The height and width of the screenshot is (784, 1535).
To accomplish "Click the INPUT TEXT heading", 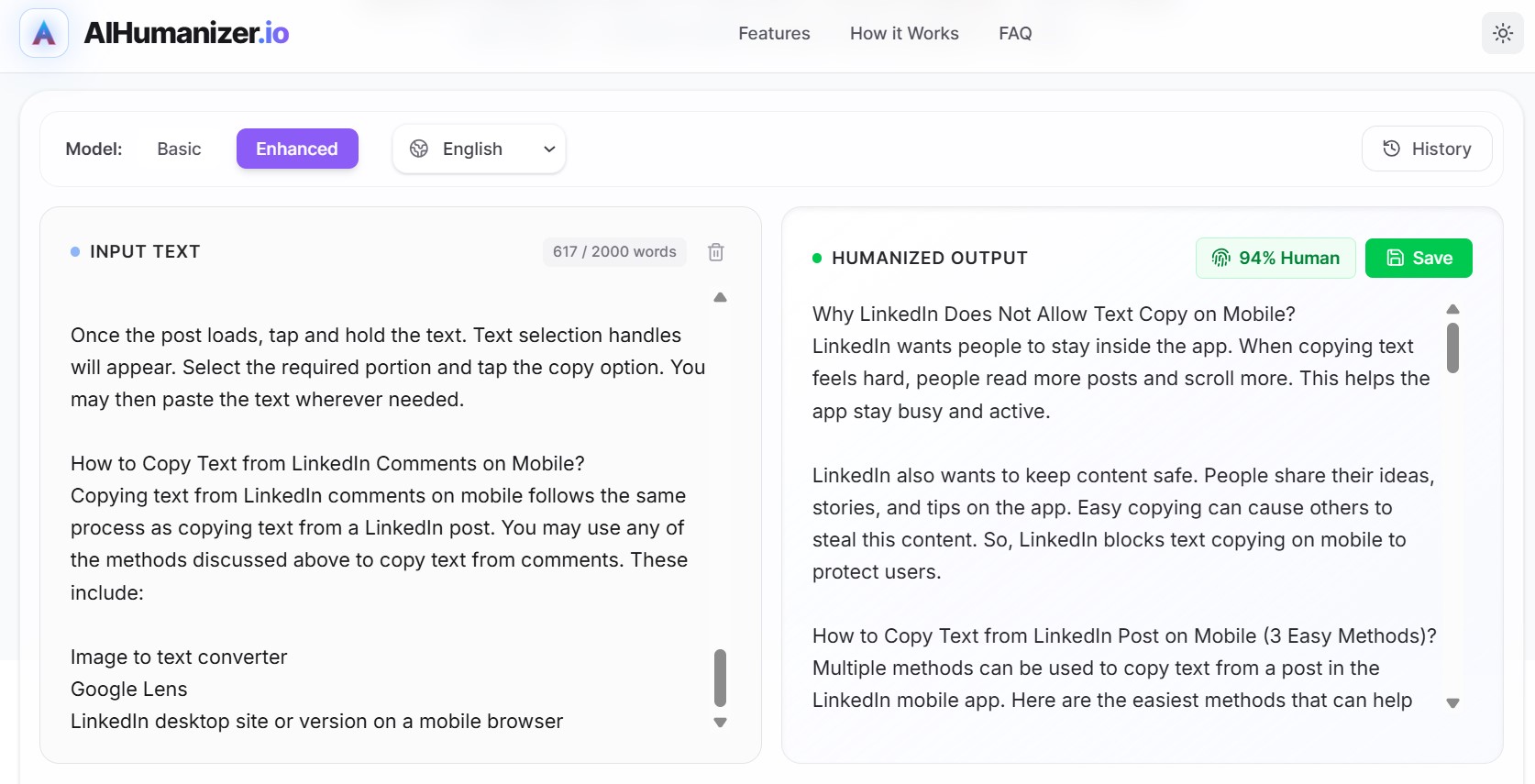I will click(145, 251).
